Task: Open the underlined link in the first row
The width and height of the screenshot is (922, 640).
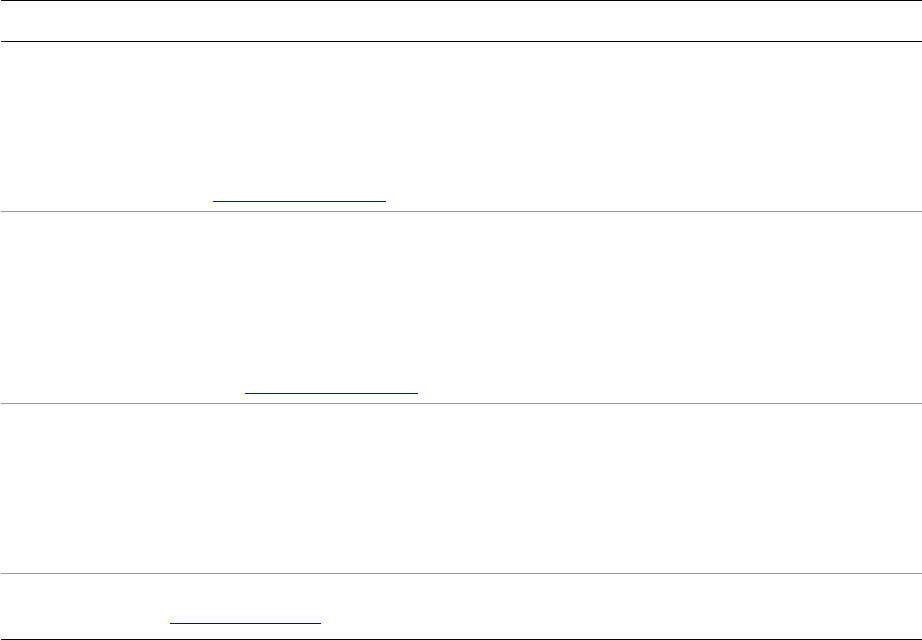Action: (299, 197)
